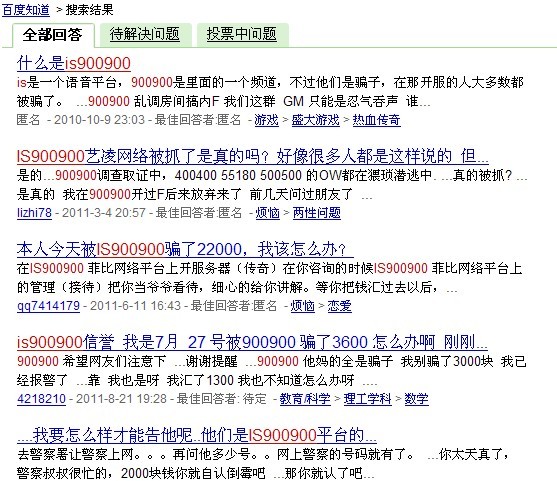This screenshot has height=481, width=557.
Task: View user qq7414179 profile link
Action: pyautogui.click(x=48, y=306)
